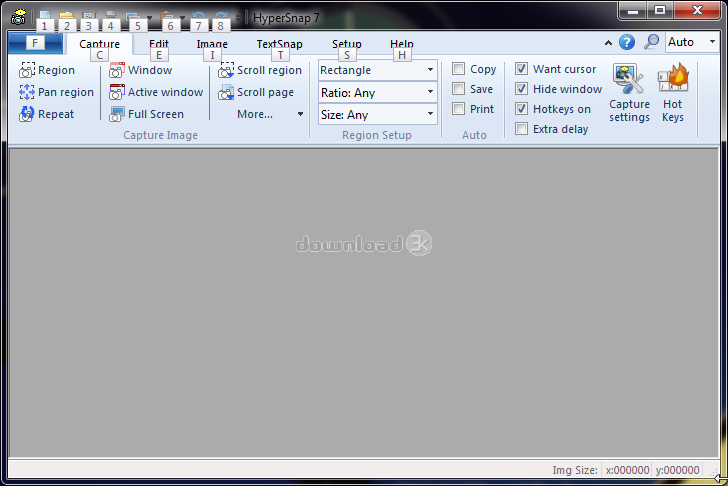This screenshot has height=486, width=728.
Task: Enable the Extra delay checkbox
Action: coord(522,129)
